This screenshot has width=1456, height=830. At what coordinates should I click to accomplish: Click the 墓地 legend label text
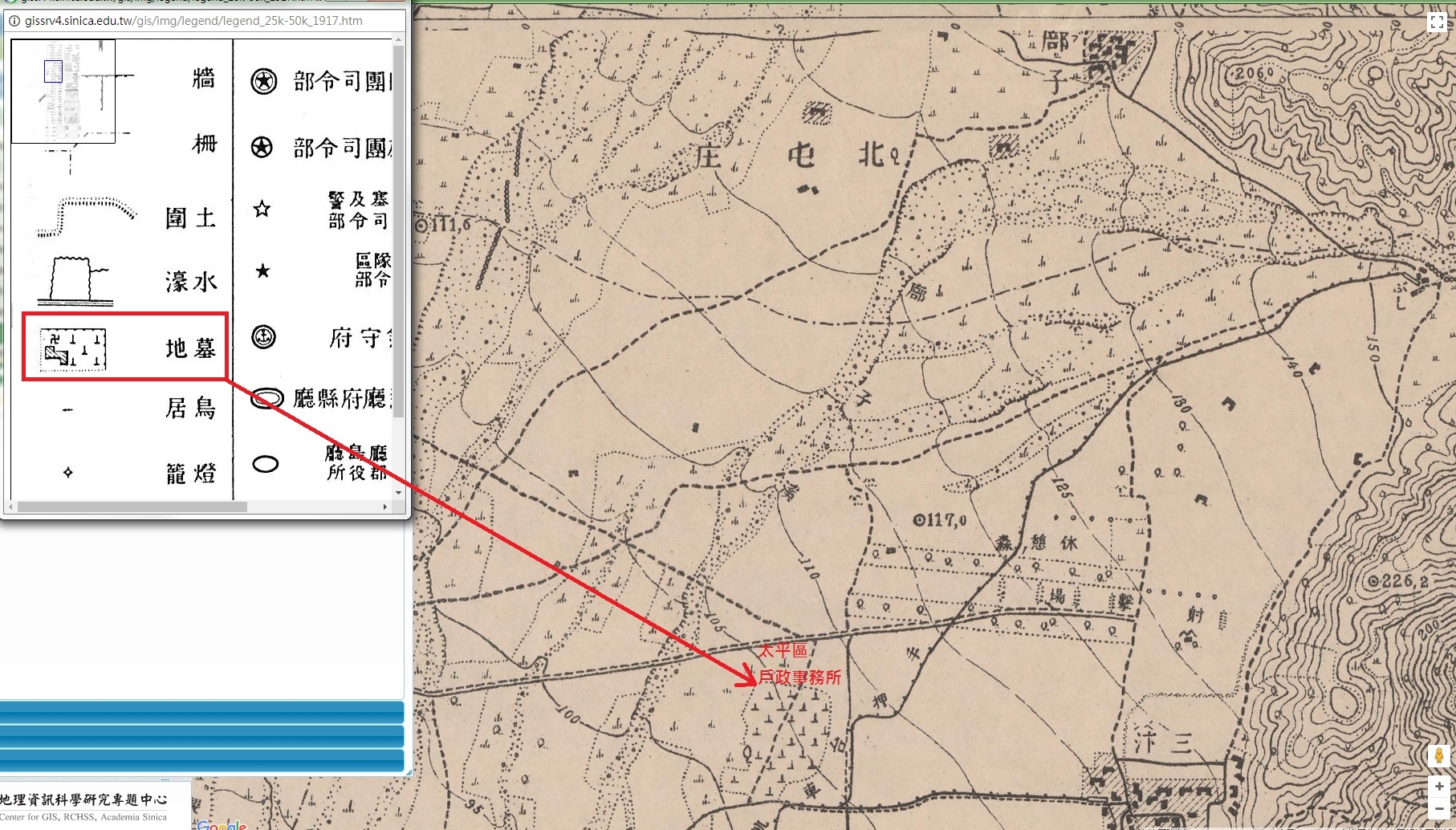(x=191, y=348)
